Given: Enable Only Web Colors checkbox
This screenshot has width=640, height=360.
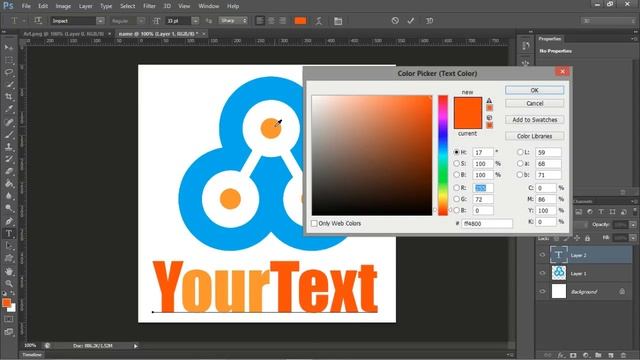Looking at the screenshot, I should pyautogui.click(x=314, y=223).
